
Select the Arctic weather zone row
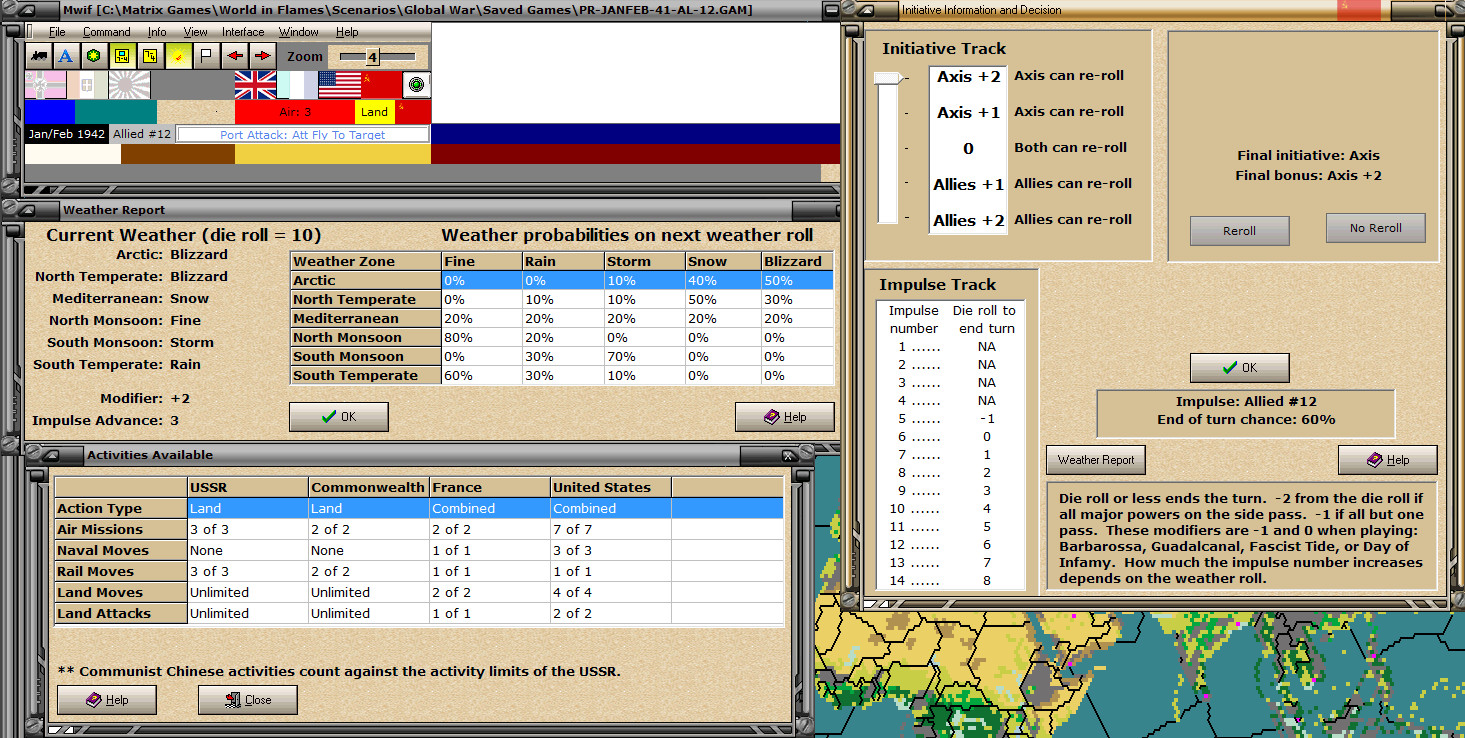click(x=562, y=281)
